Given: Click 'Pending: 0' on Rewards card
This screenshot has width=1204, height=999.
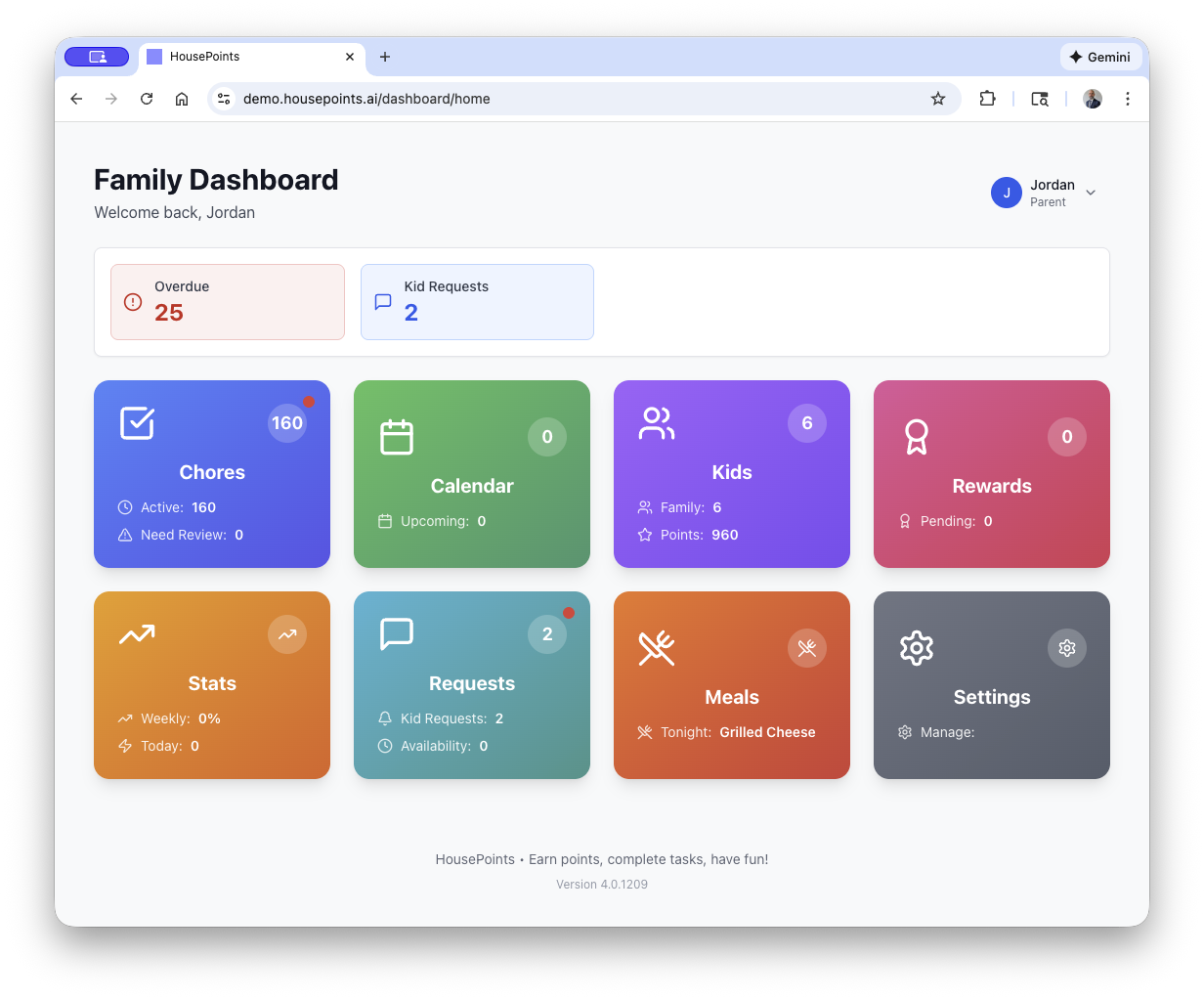Looking at the screenshot, I should click(x=945, y=521).
